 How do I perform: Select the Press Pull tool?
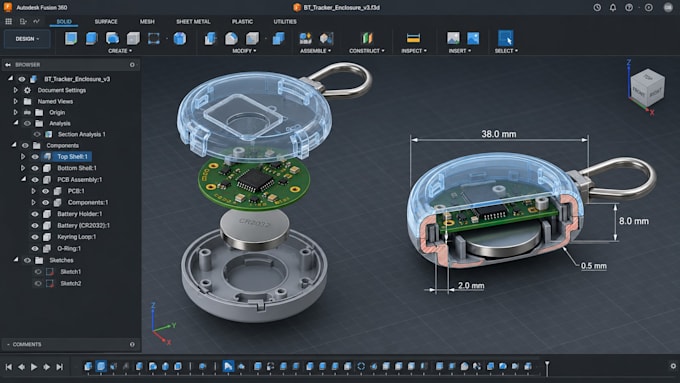(210, 38)
